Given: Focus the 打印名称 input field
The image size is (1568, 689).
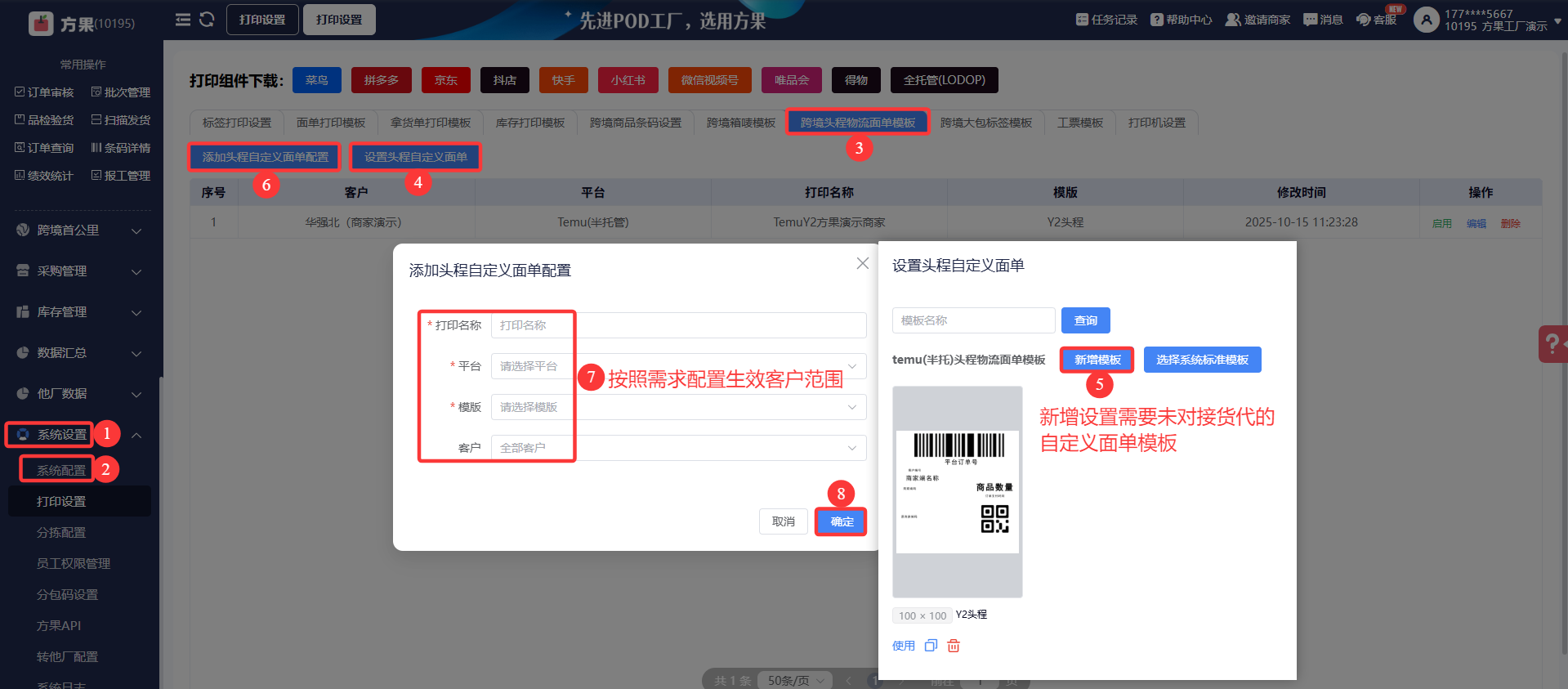Looking at the screenshot, I should pos(679,325).
